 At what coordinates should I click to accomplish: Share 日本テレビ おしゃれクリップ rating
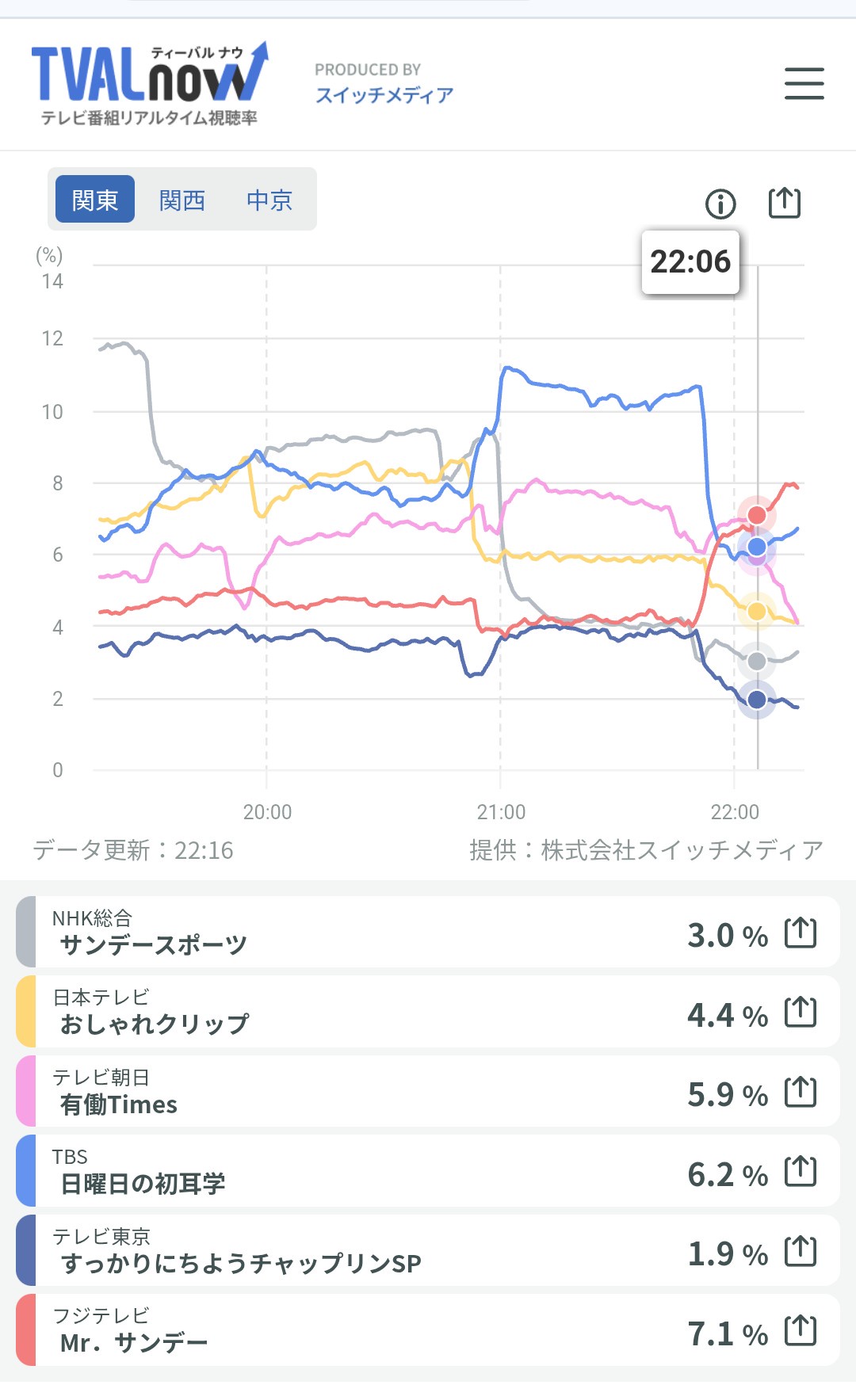[800, 1013]
